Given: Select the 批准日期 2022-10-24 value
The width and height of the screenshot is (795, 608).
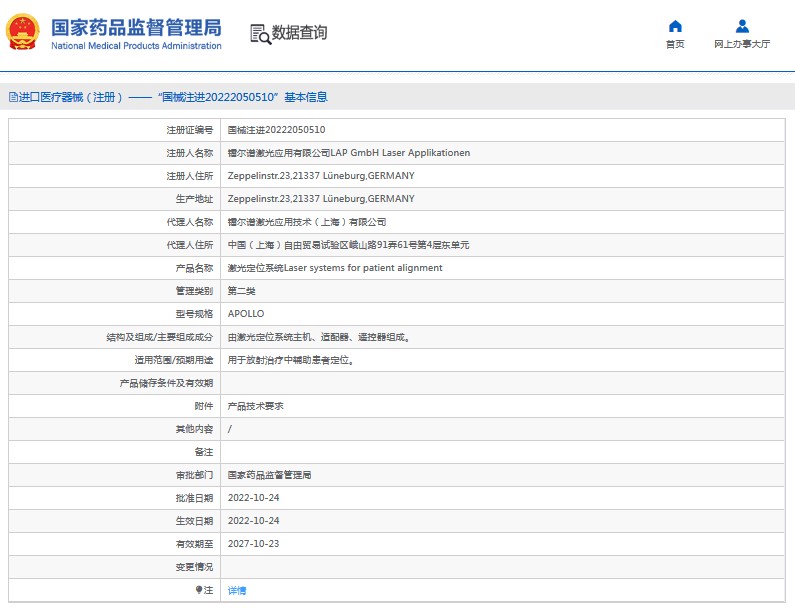Looking at the screenshot, I should (x=254, y=498).
